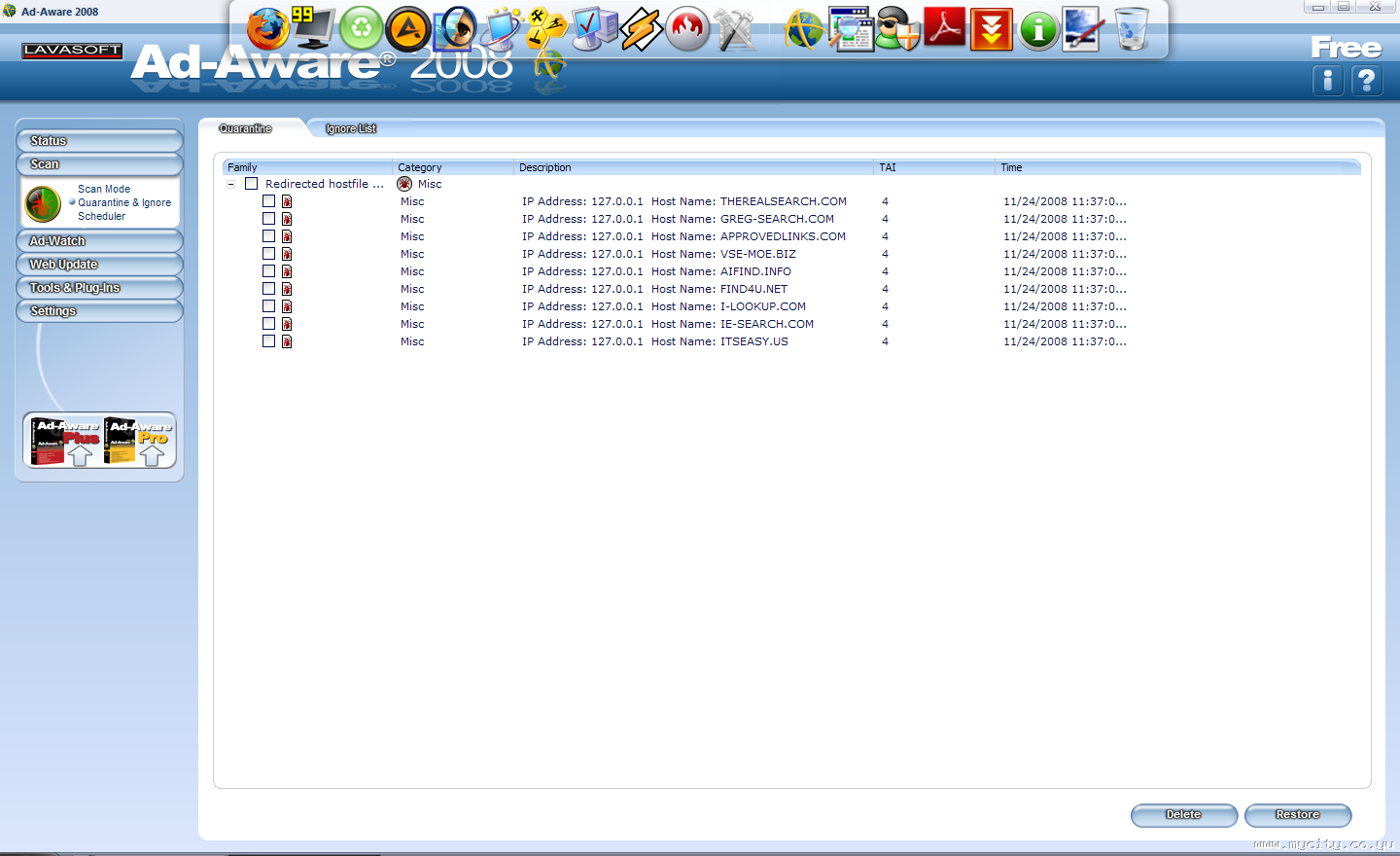
Task: Click the green recycle arrows dock icon
Action: 362,28
